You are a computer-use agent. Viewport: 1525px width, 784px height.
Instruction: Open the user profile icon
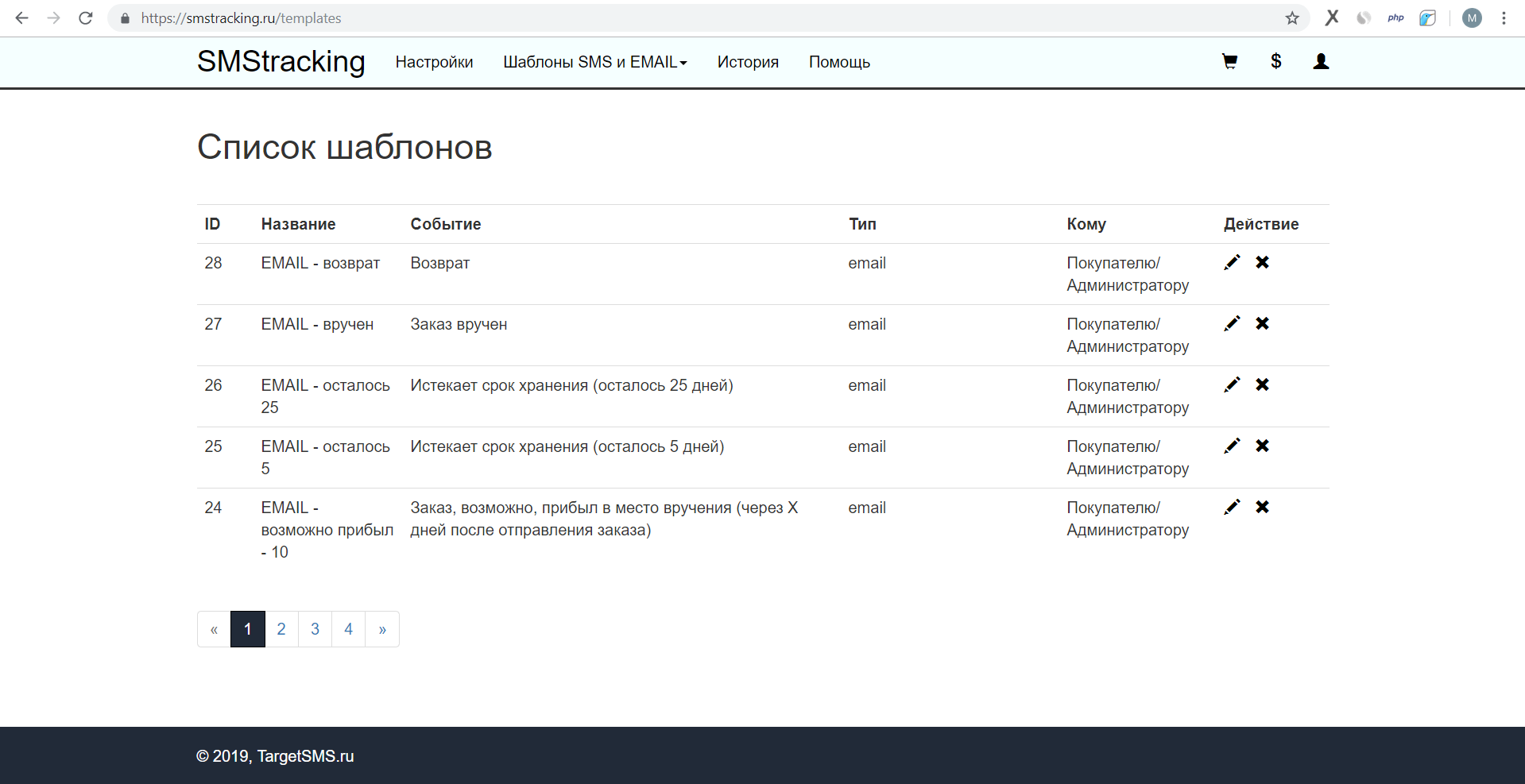[x=1321, y=62]
